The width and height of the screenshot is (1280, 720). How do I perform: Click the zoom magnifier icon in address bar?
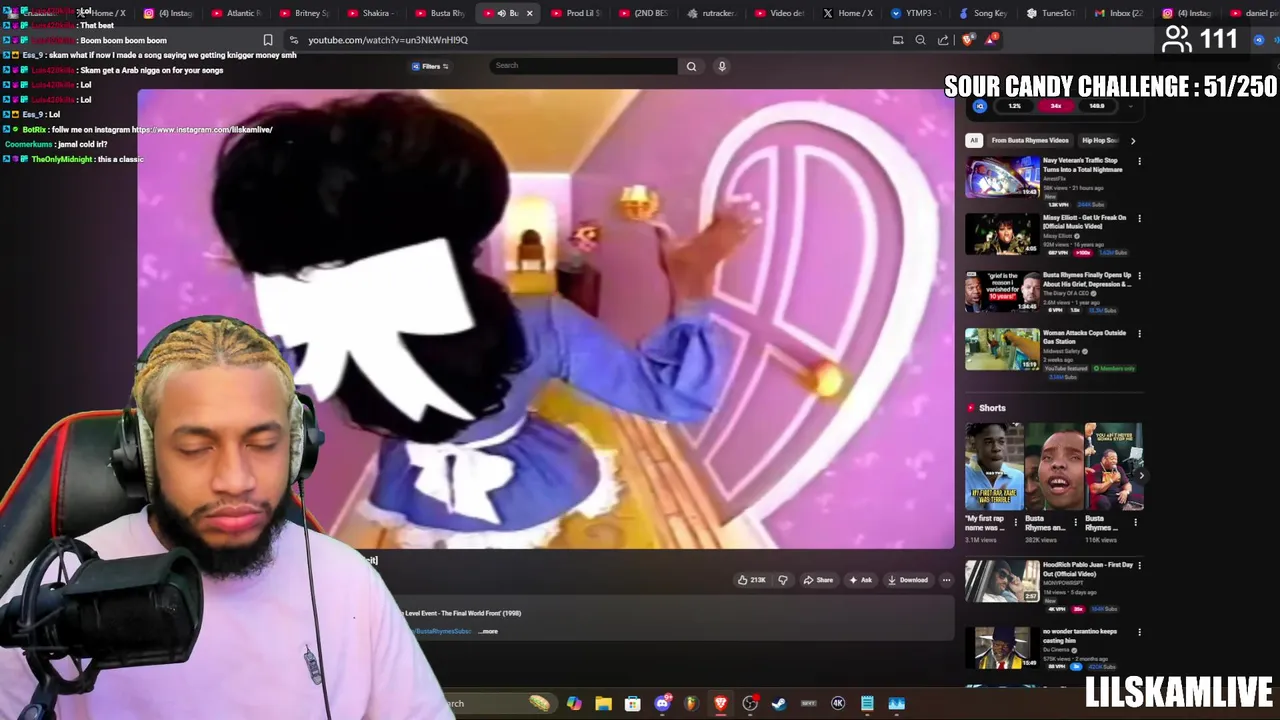pyautogui.click(x=920, y=40)
